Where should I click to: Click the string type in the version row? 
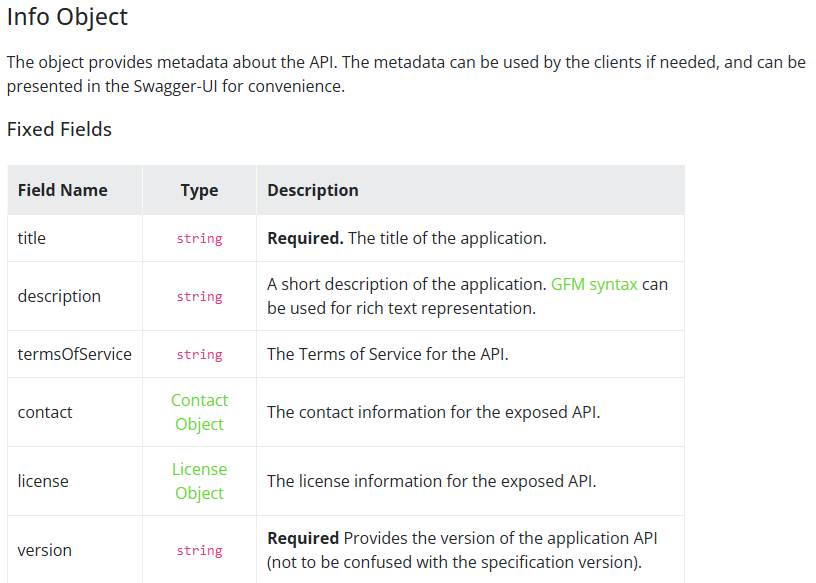coord(199,551)
